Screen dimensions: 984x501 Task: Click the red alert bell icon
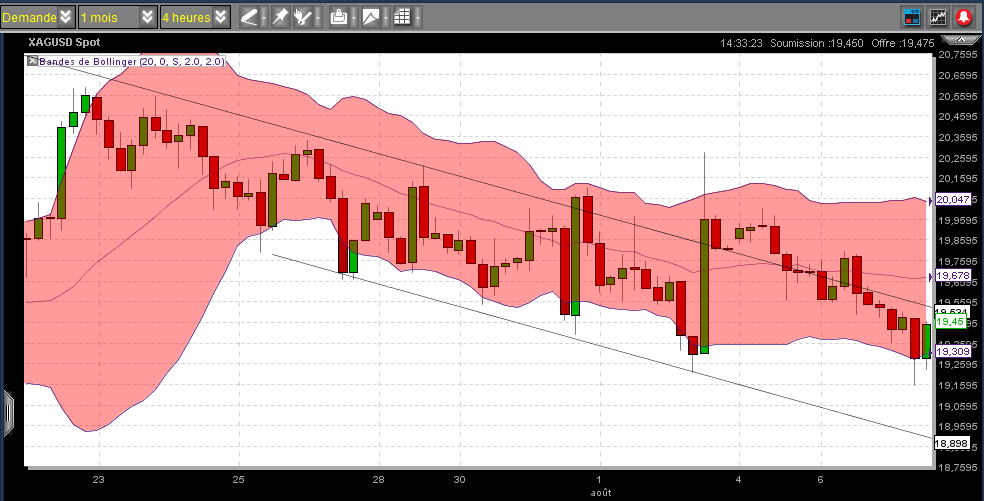pyautogui.click(x=964, y=17)
